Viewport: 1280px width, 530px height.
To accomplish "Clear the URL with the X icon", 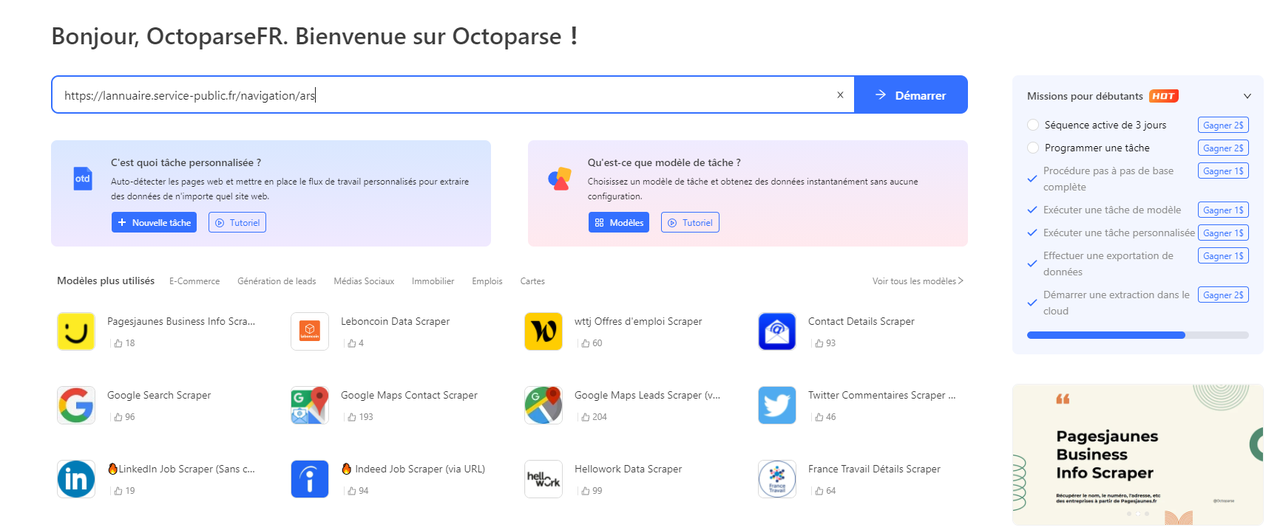I will (x=840, y=95).
